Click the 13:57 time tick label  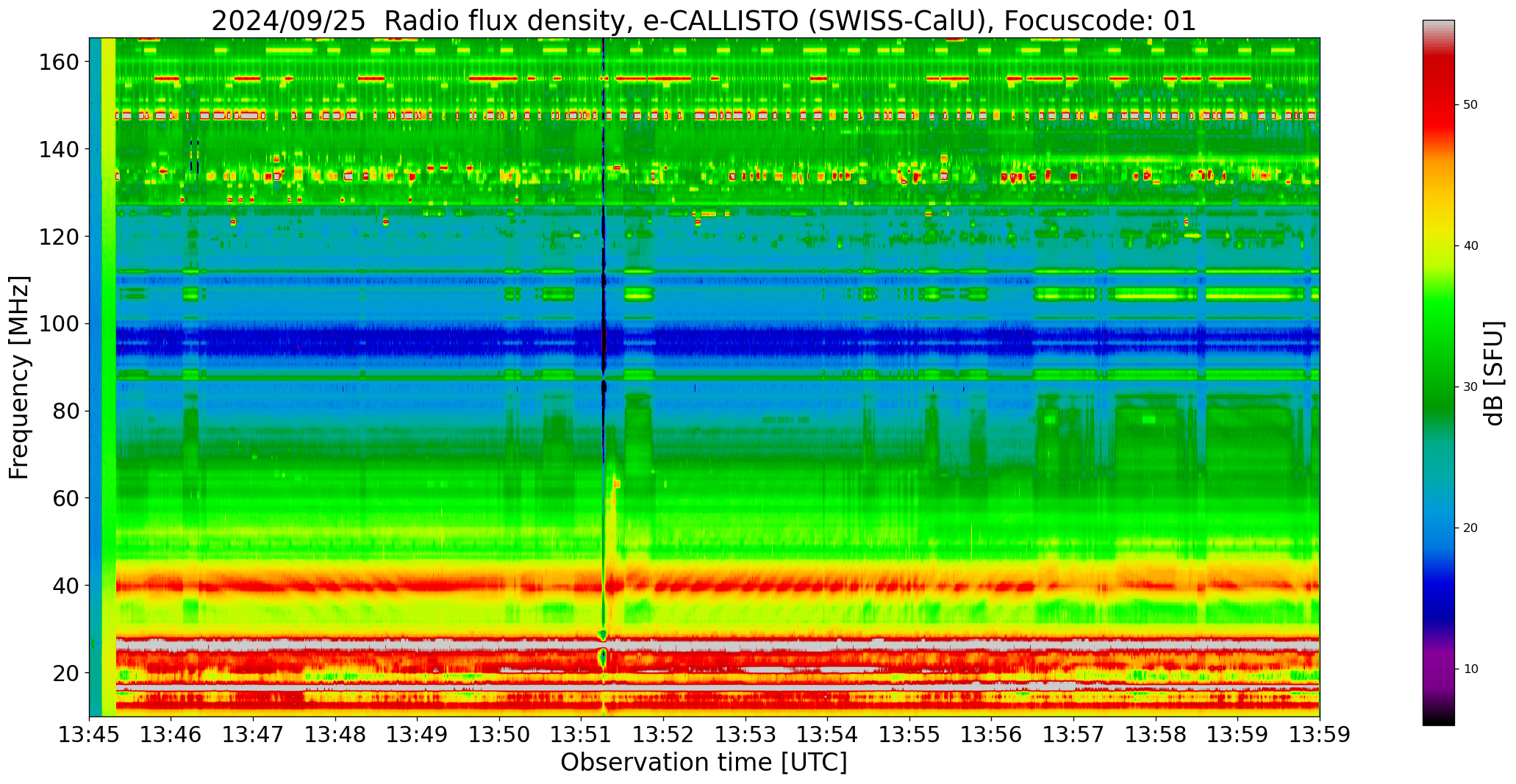[x=1073, y=734]
